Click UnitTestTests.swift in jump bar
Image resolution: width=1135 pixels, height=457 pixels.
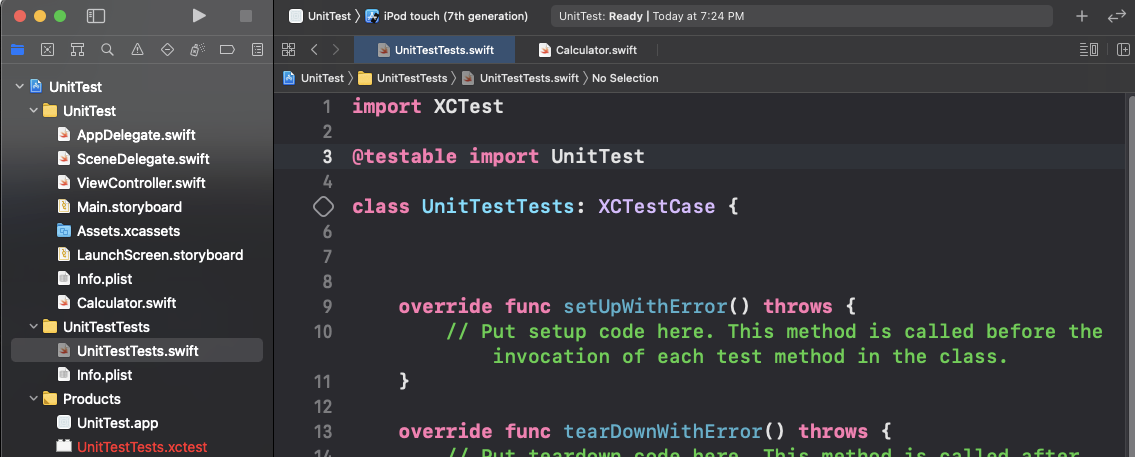click(520, 77)
